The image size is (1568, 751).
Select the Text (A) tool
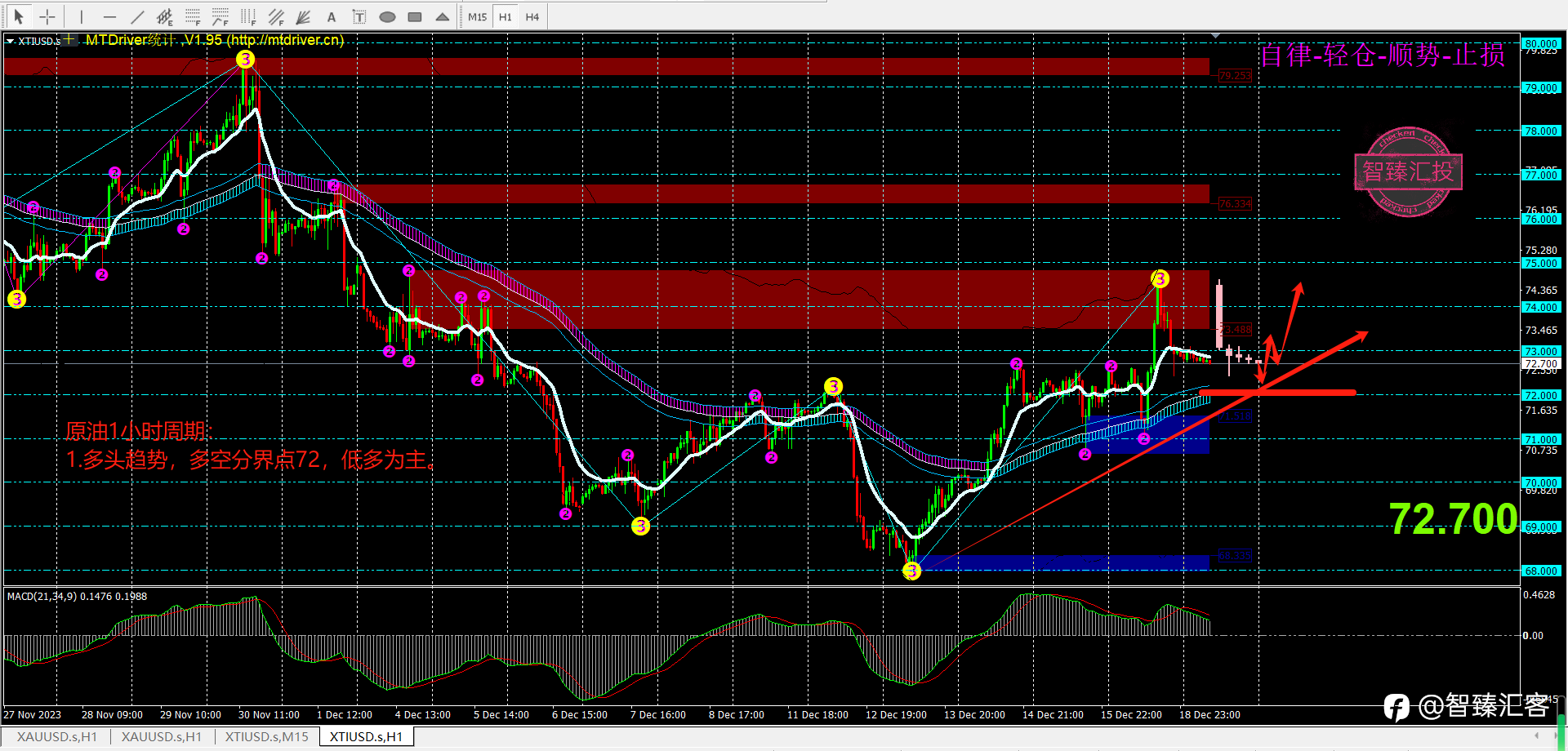[331, 16]
